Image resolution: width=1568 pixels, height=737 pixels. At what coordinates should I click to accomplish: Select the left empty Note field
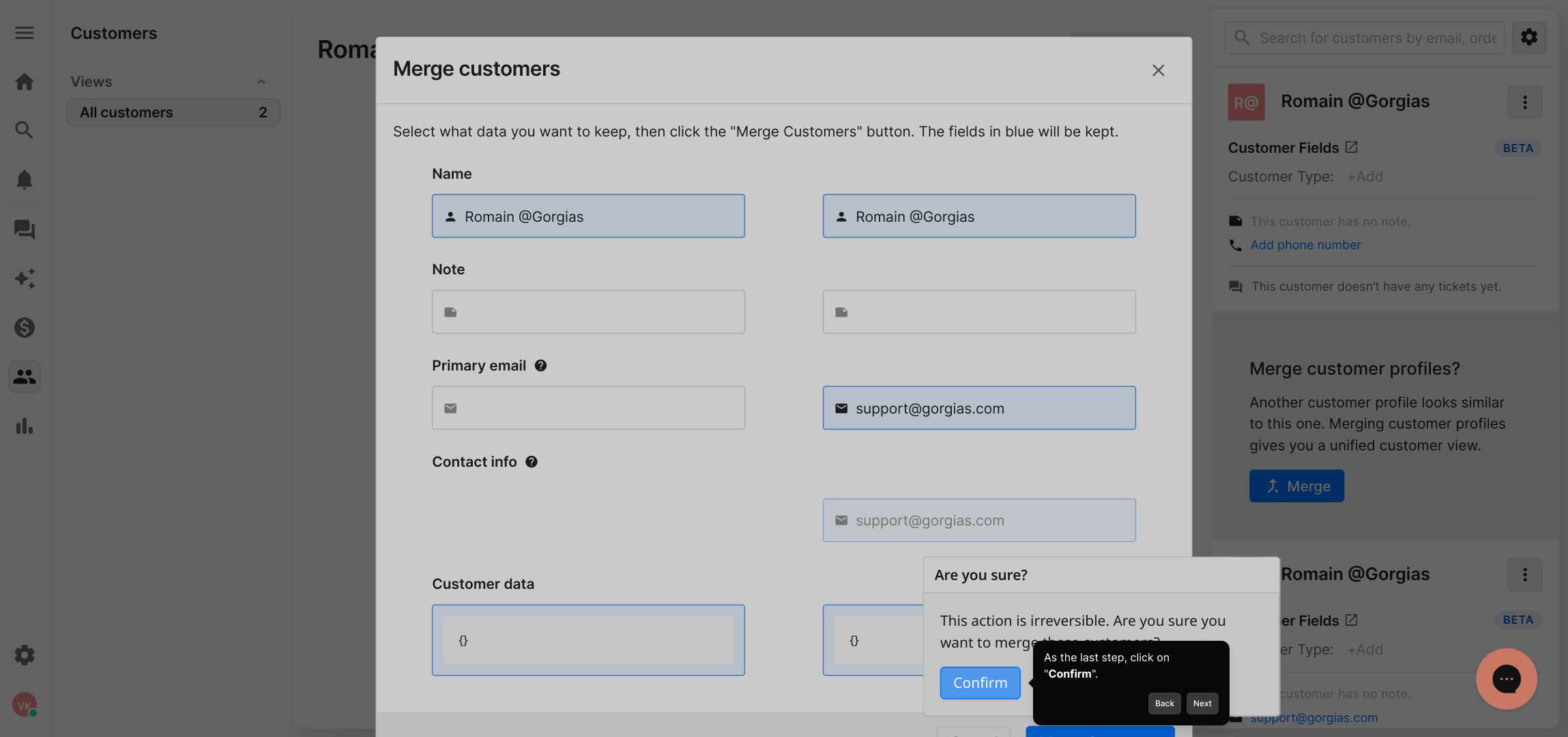pos(588,312)
